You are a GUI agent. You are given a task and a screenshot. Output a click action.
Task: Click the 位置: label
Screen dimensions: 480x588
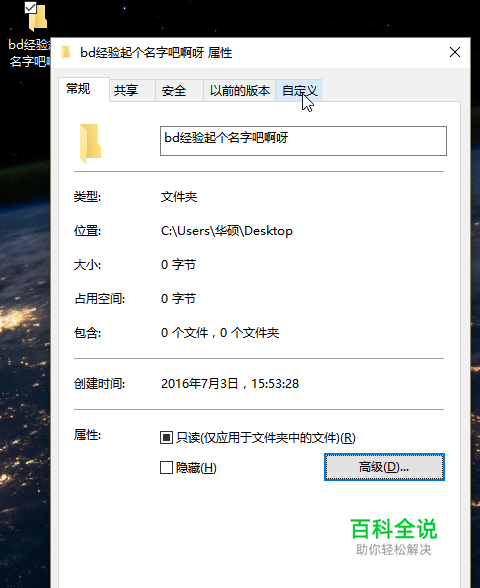[x=87, y=231]
